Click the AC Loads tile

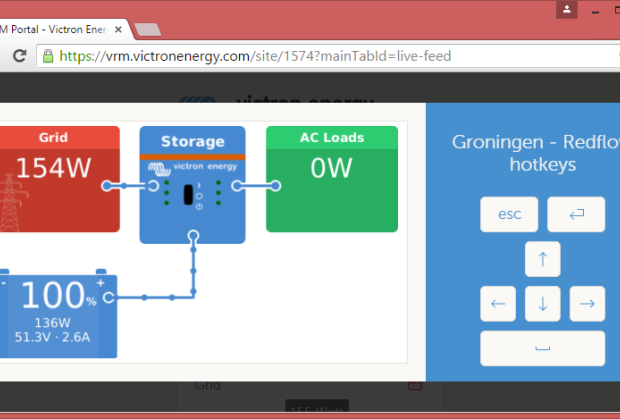(331, 178)
